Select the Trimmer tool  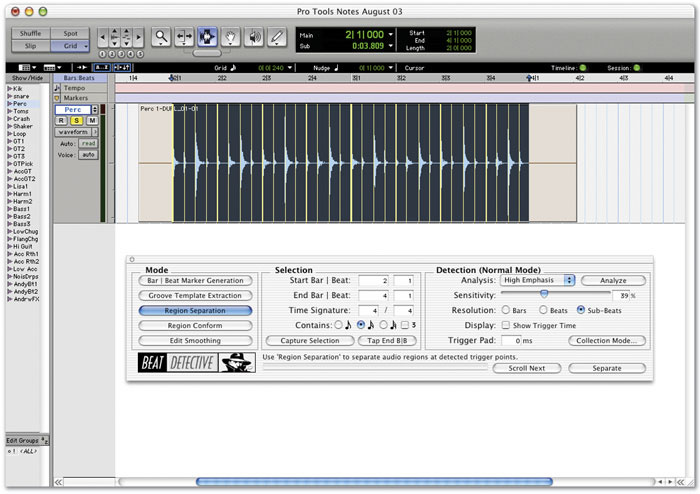184,37
